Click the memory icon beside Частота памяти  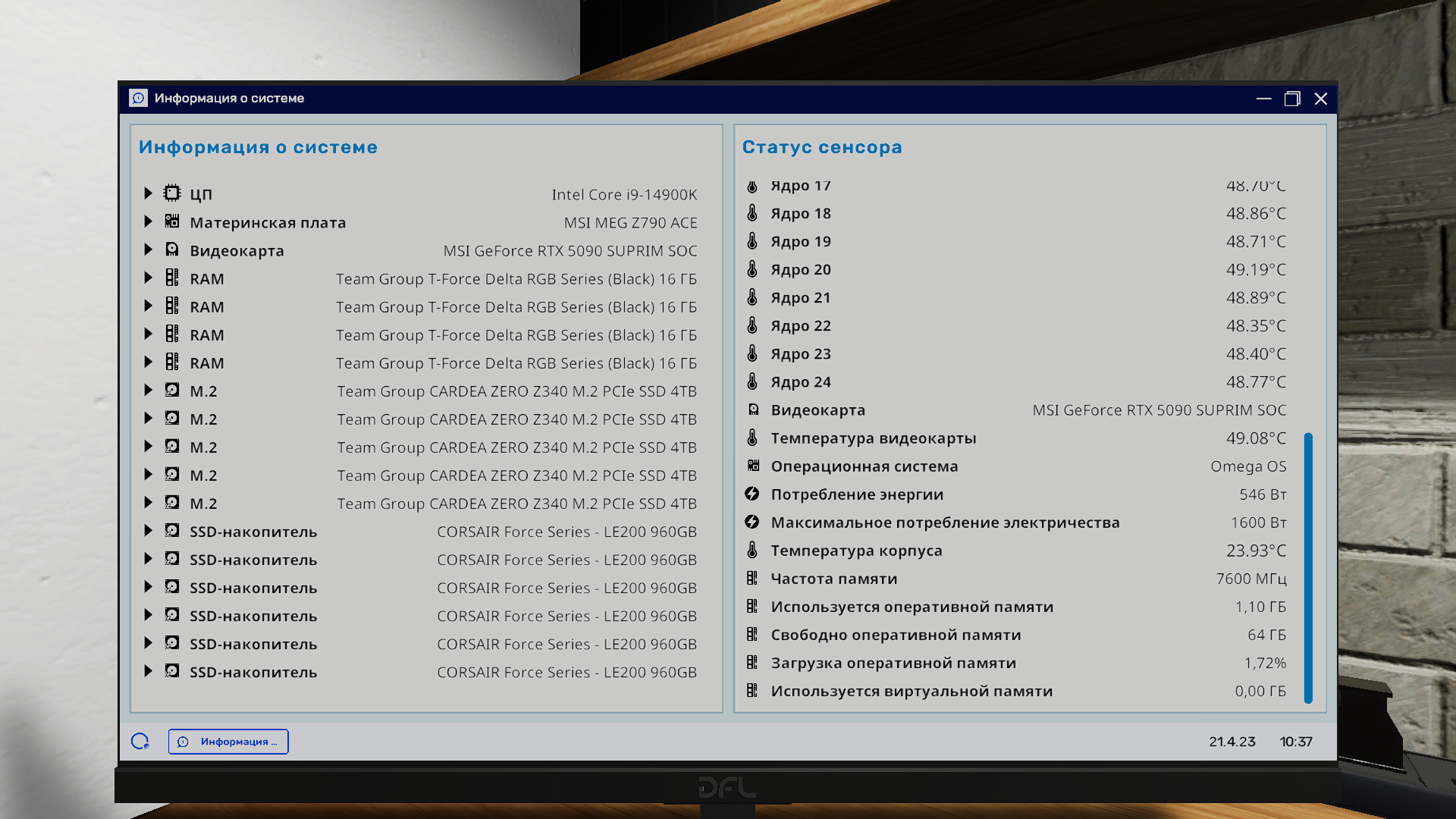coord(752,578)
